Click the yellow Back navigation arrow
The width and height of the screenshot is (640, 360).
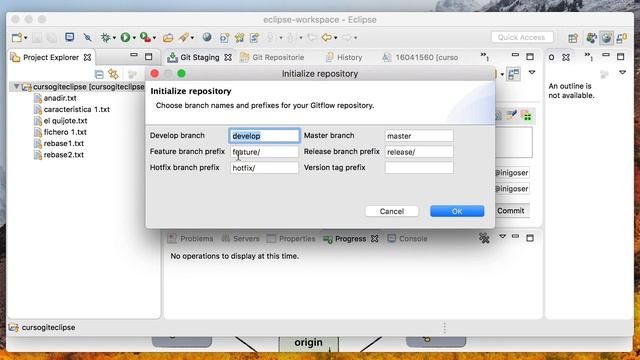coord(327,38)
